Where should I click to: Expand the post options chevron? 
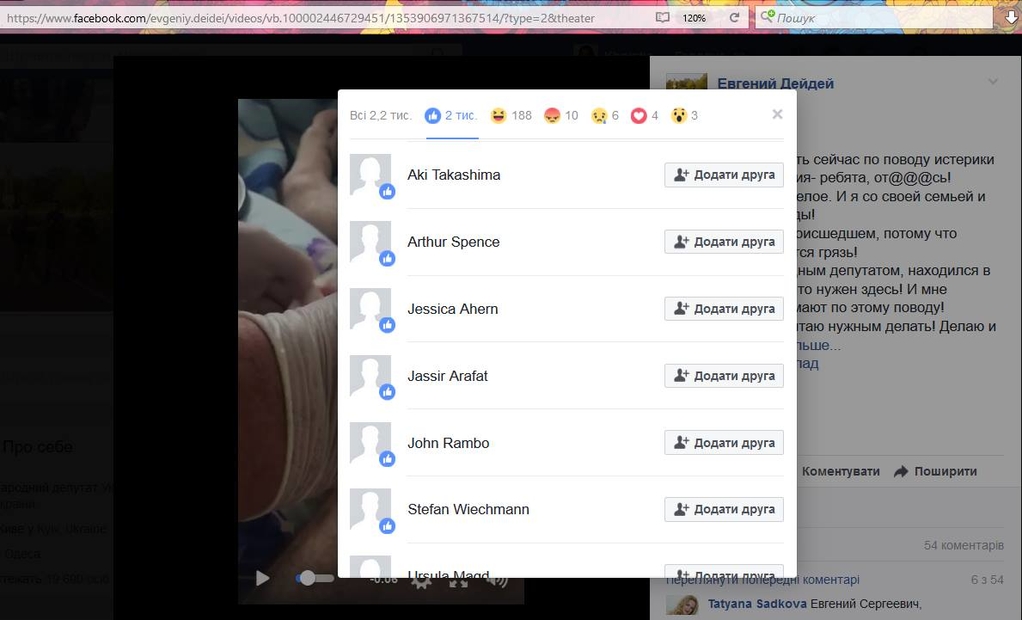[x=992, y=82]
